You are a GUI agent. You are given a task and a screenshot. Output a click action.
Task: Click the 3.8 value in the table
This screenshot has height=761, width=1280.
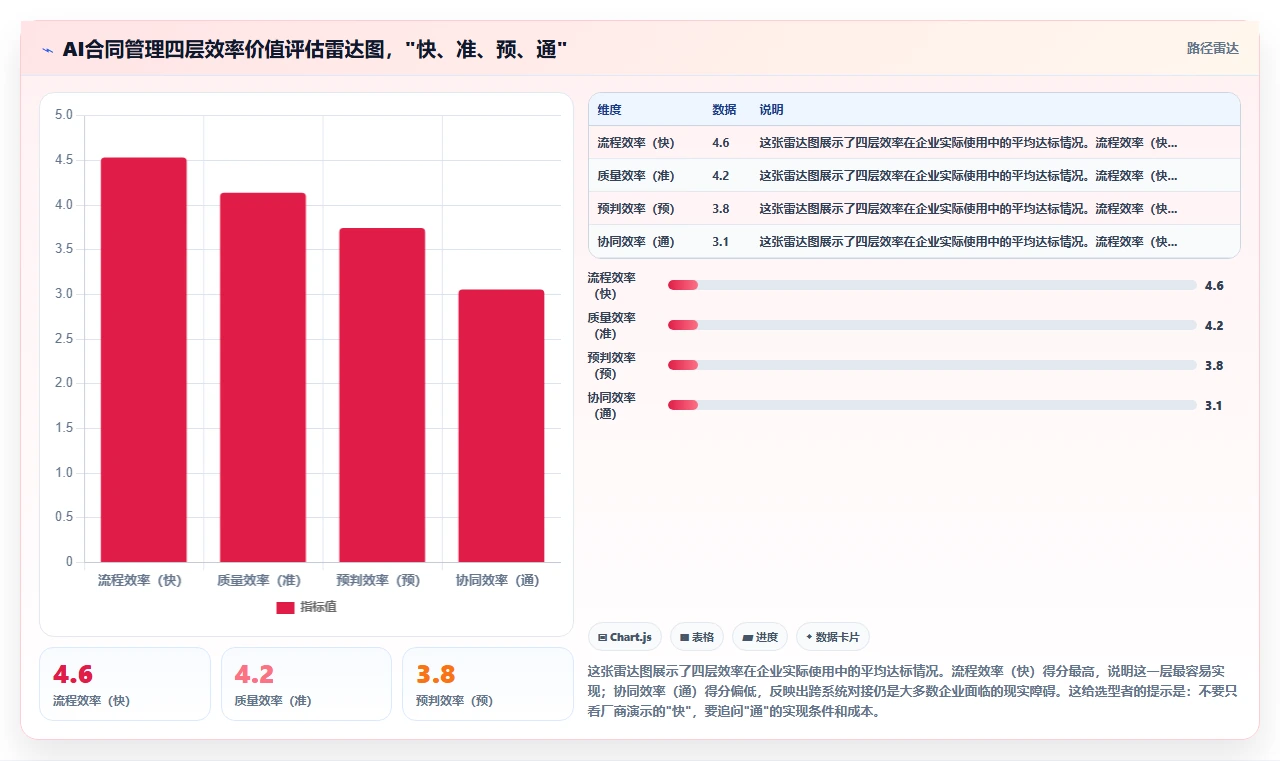[x=721, y=209]
